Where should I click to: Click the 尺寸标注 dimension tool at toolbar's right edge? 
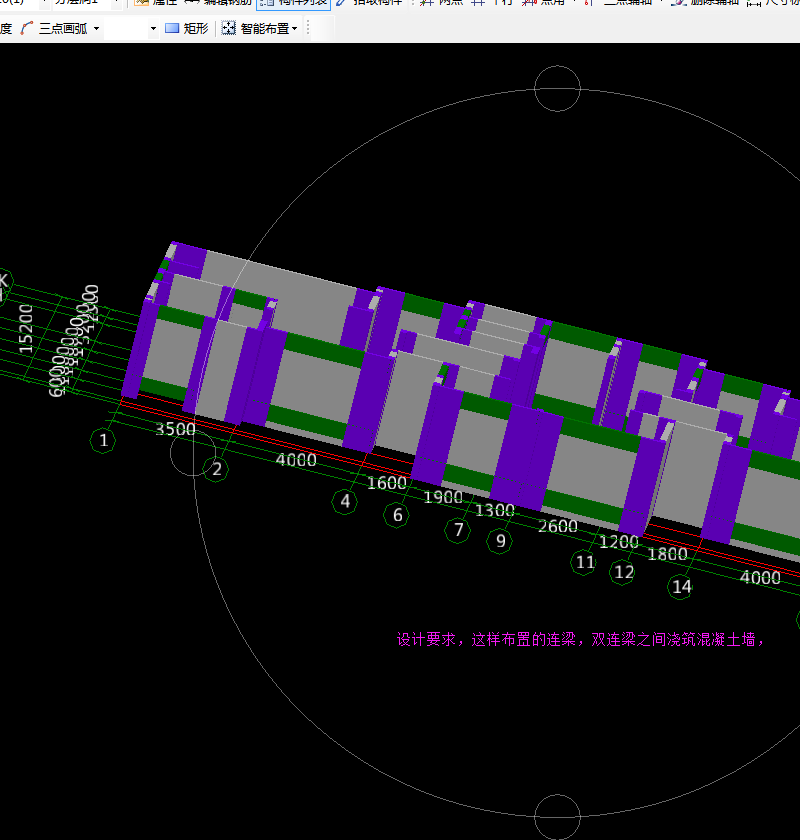pyautogui.click(x=773, y=2)
